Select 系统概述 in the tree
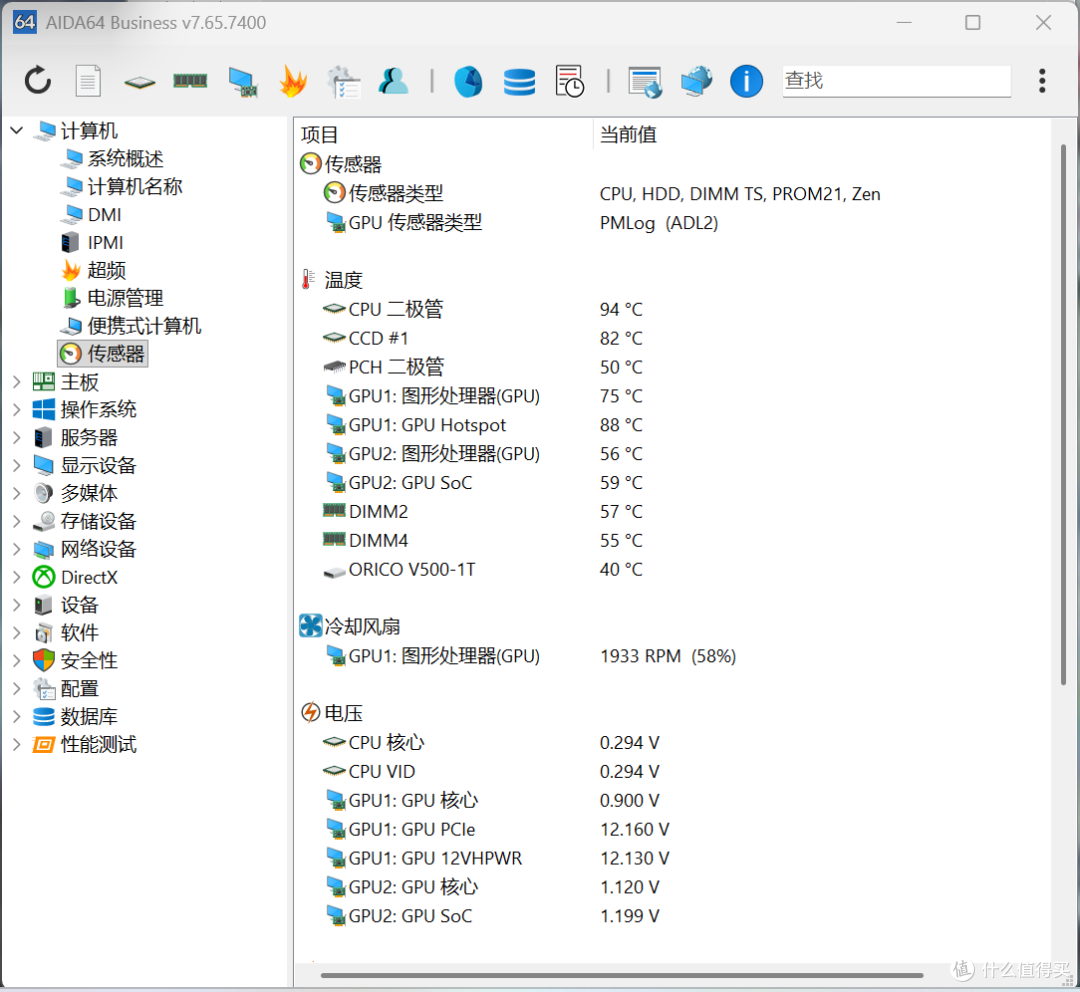Viewport: 1080px width, 992px height. click(x=112, y=159)
